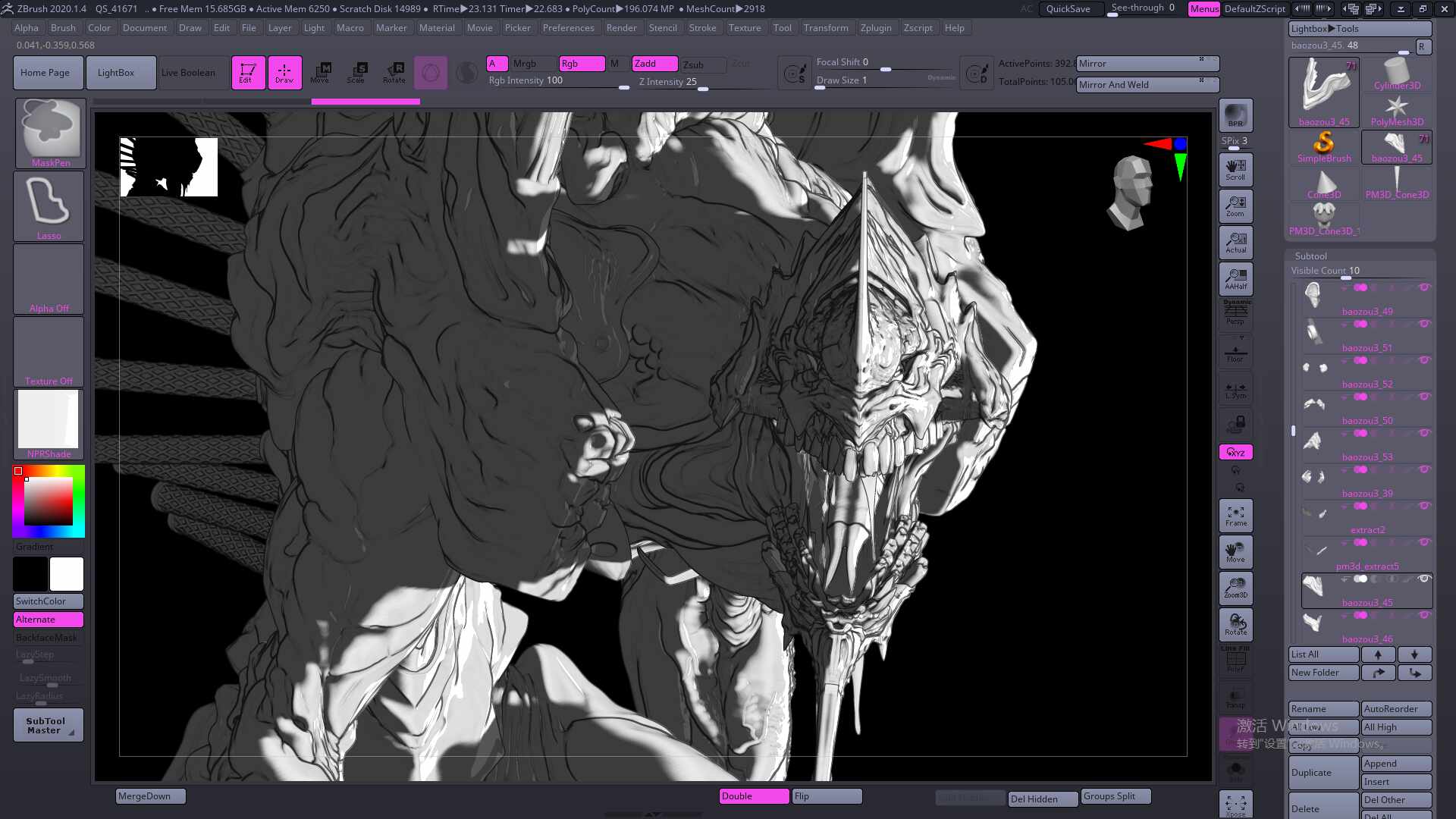Hide baozou3_45 subtool with eye icon
Screen dimensions: 1456x819
tap(1424, 579)
